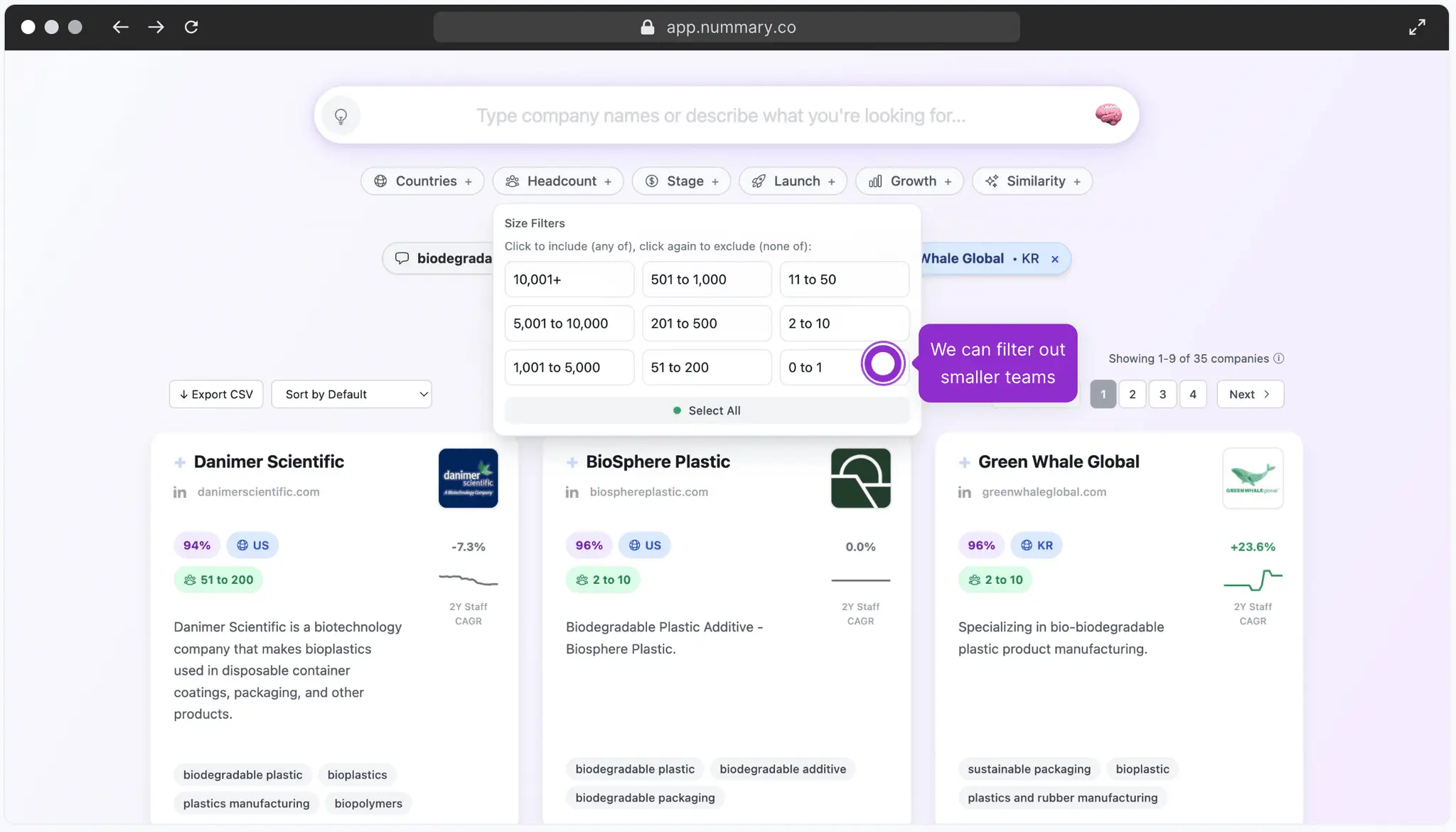Image resolution: width=1456 pixels, height=832 pixels.
Task: Add Danimer Scientific with plus icon
Action: (x=180, y=462)
